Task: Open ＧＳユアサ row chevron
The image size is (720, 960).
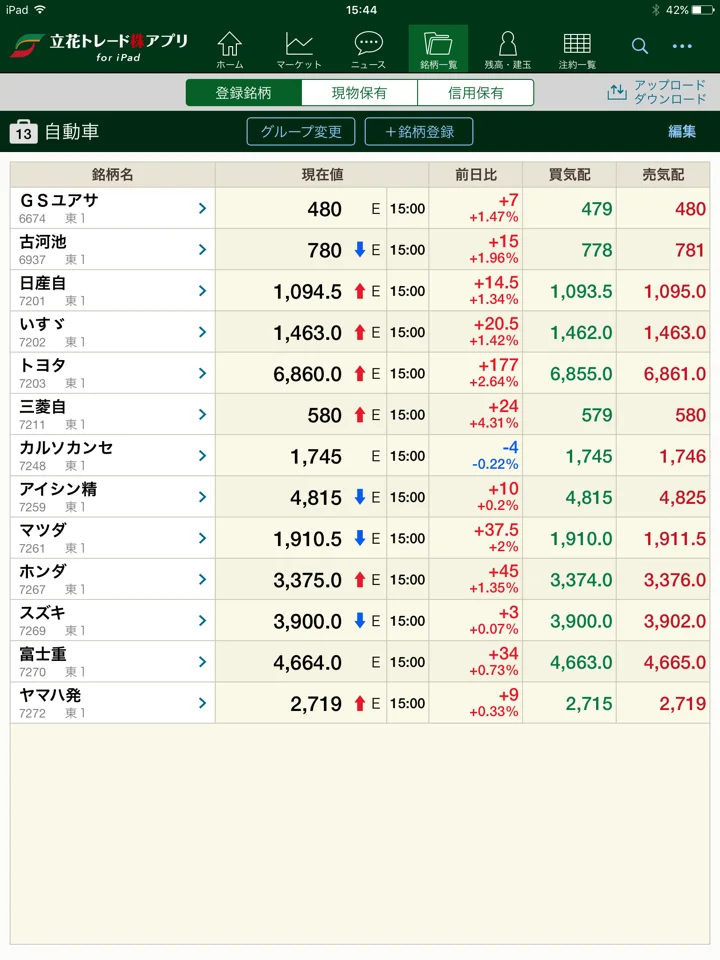Action: (203, 209)
